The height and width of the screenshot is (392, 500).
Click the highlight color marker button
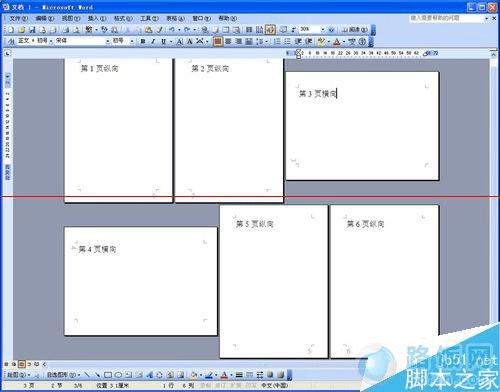point(320,41)
